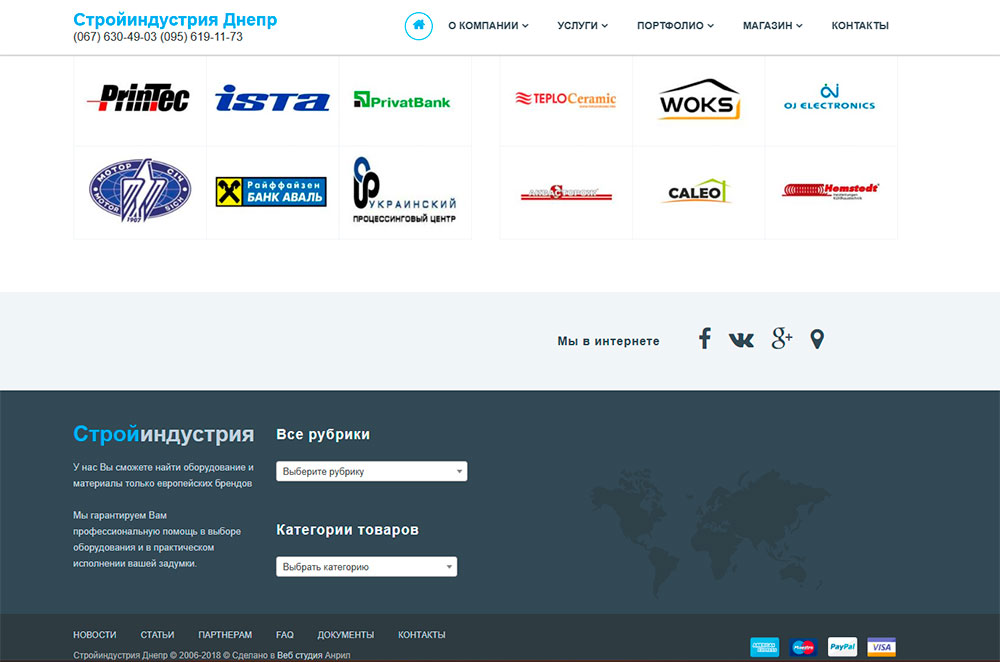Open the VK social icon
This screenshot has height=662, width=1000.
point(741,340)
